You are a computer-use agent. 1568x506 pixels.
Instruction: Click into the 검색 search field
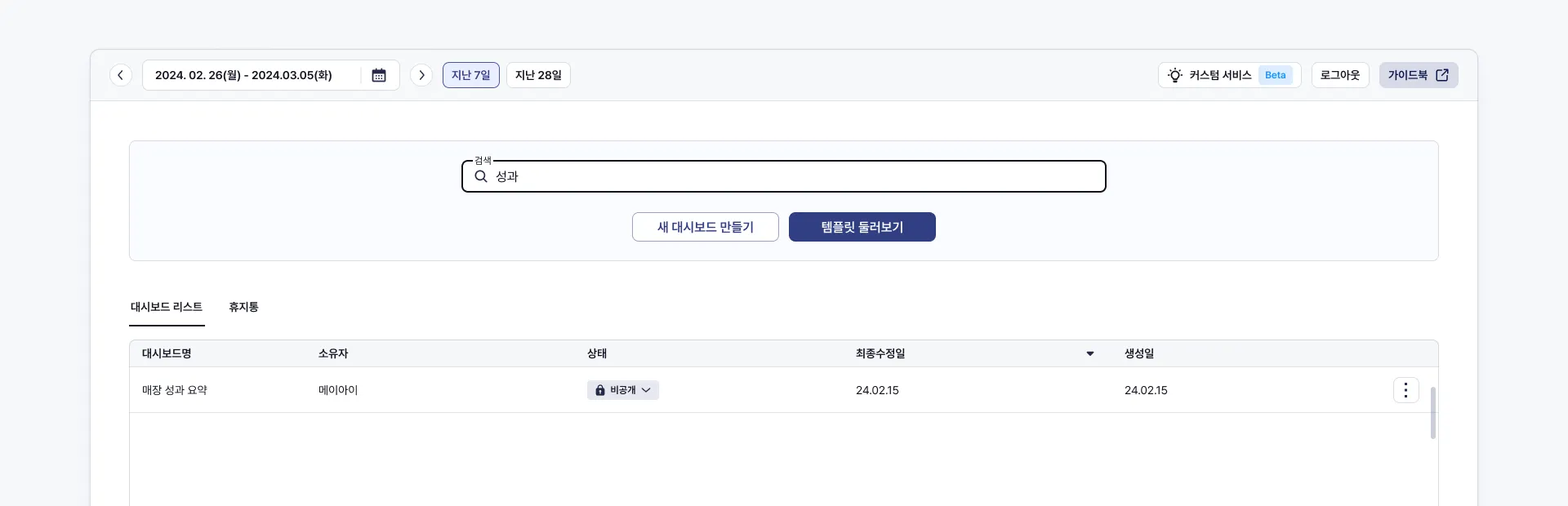pyautogui.click(x=800, y=176)
